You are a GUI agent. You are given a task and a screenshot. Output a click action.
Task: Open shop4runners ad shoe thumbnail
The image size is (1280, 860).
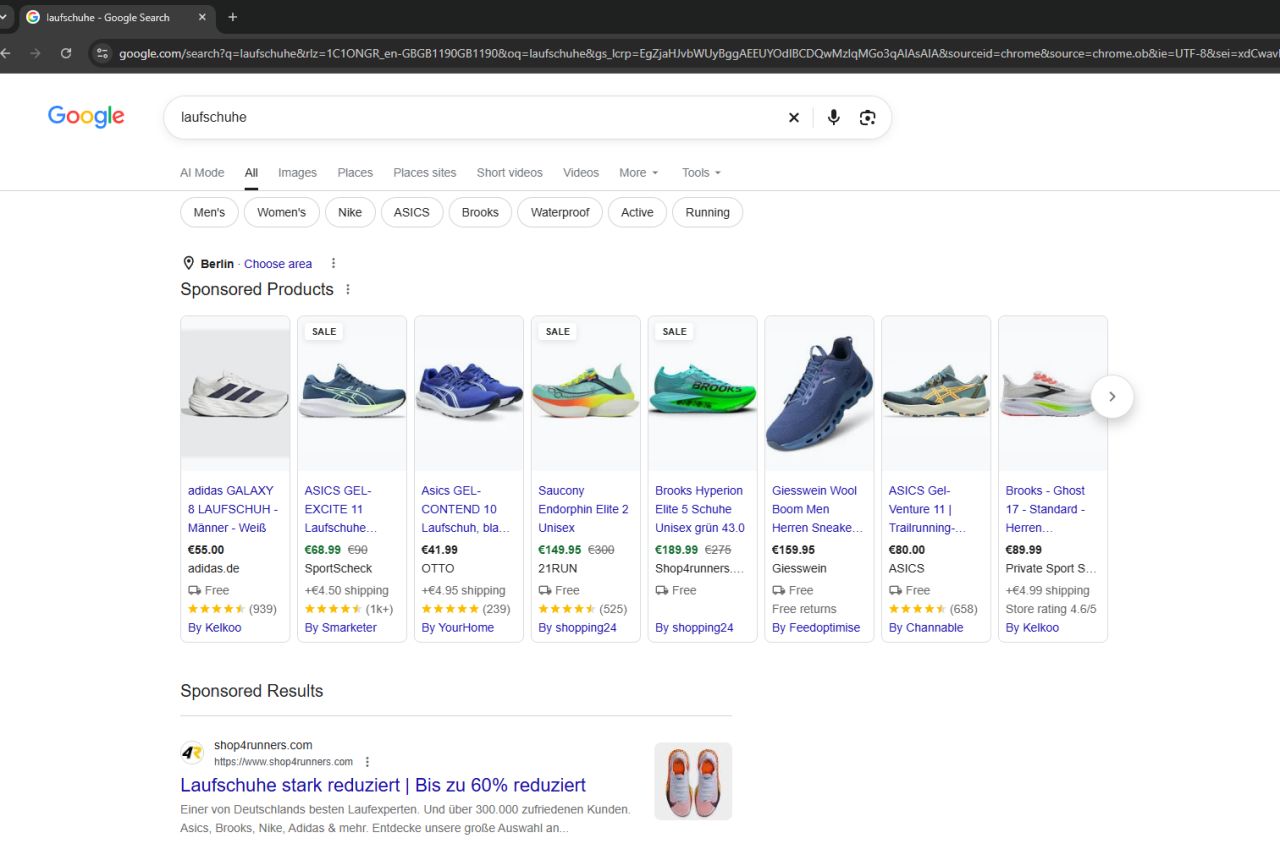click(693, 781)
